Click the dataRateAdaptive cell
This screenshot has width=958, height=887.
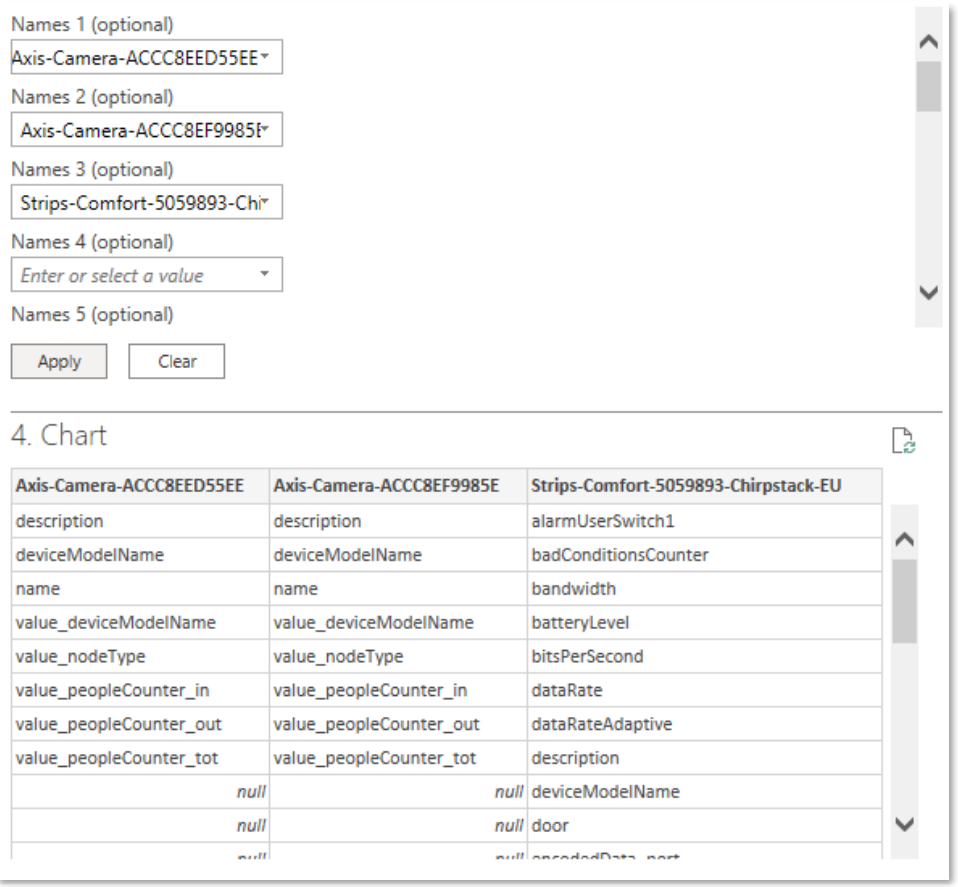[704, 724]
